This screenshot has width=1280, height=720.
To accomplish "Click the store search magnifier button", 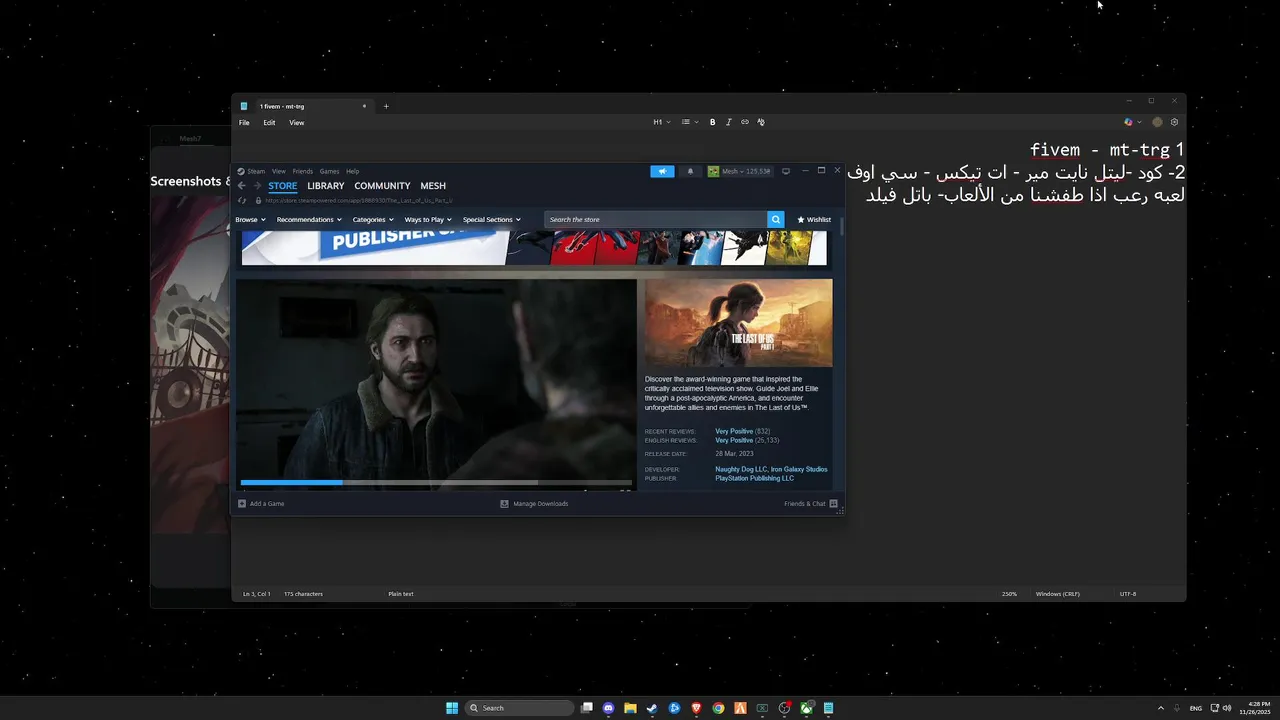I will (x=775, y=219).
